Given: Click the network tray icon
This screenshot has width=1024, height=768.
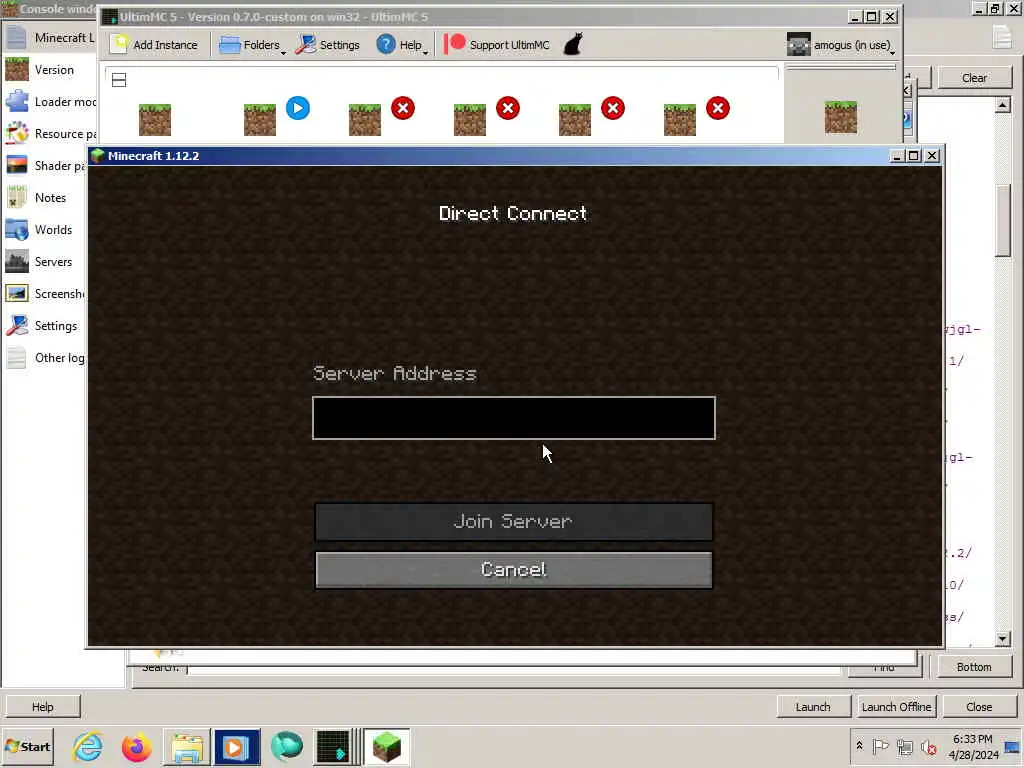Looking at the screenshot, I should tap(904, 746).
